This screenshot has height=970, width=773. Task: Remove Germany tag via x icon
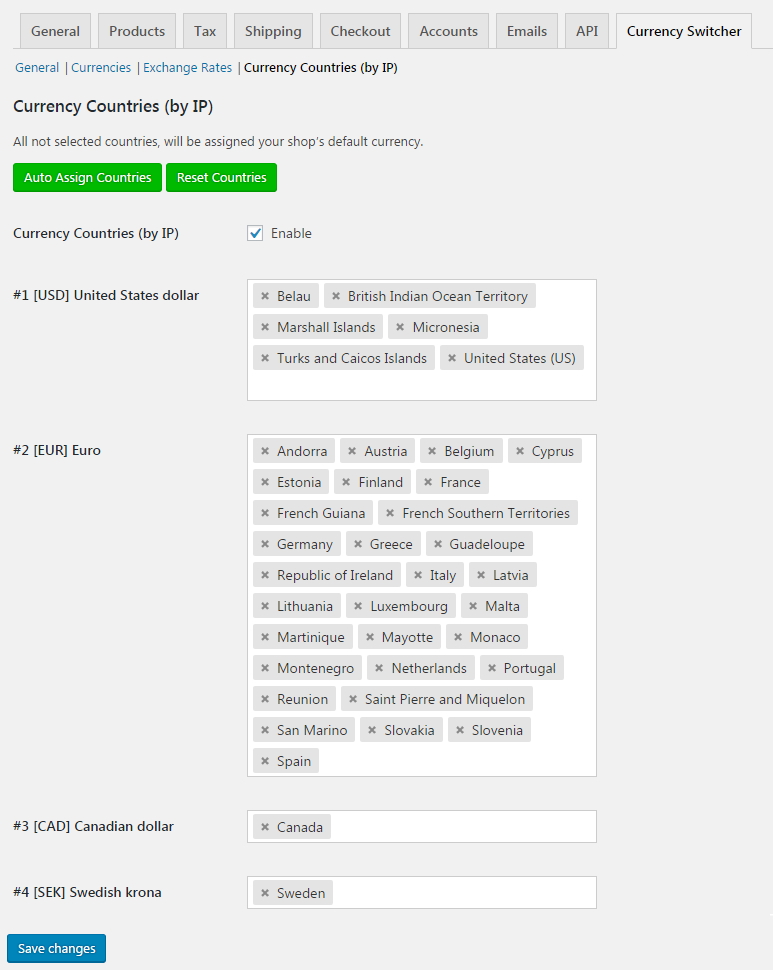pos(265,544)
